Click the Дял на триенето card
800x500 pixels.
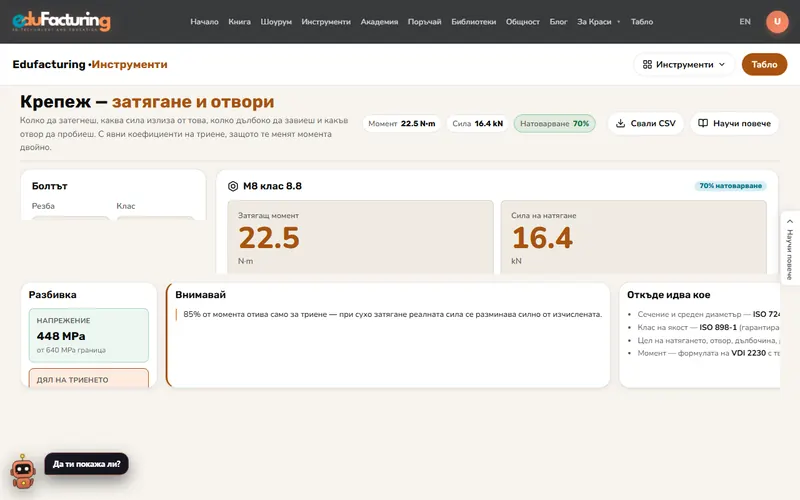tap(89, 378)
